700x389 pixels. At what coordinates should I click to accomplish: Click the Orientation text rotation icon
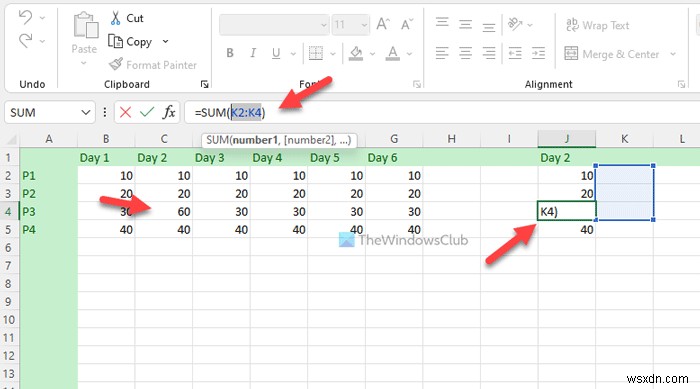click(515, 24)
